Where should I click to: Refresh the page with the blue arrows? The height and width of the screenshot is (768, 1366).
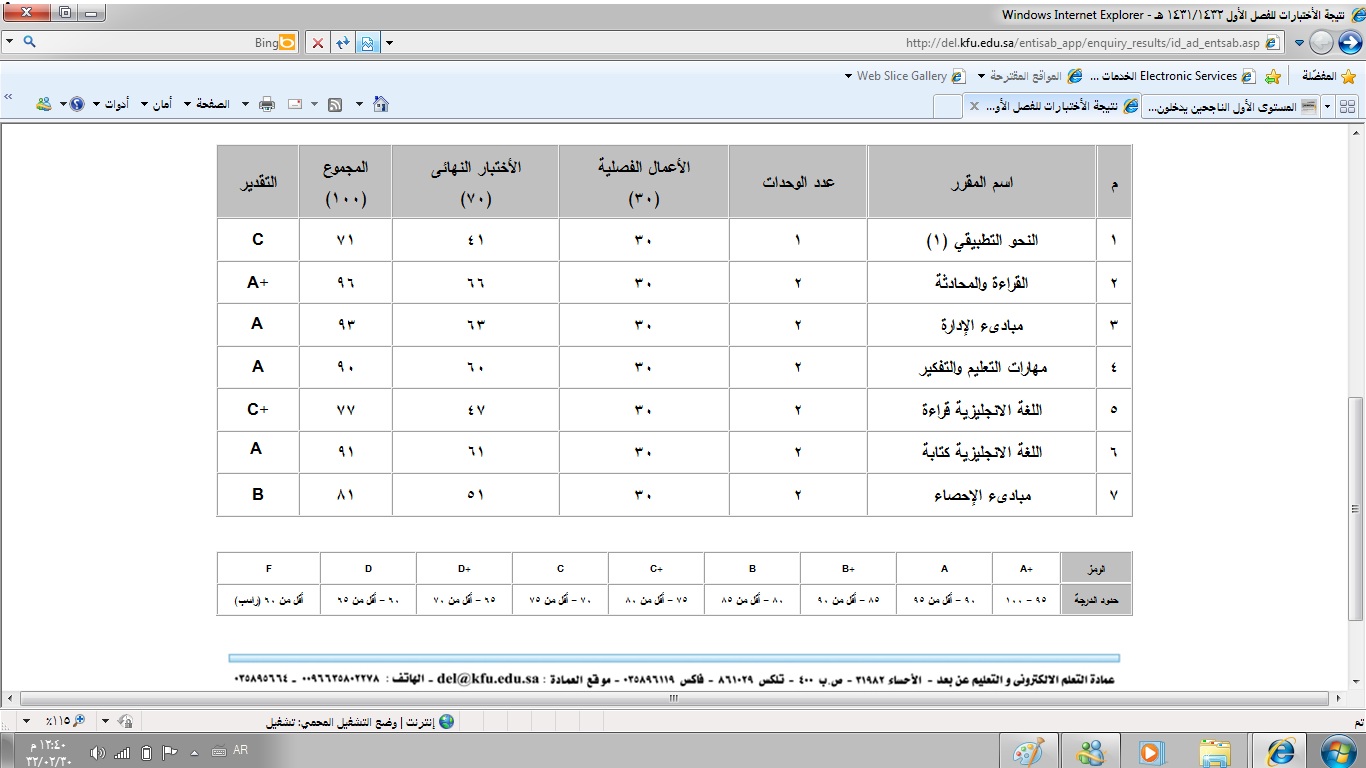coord(343,43)
